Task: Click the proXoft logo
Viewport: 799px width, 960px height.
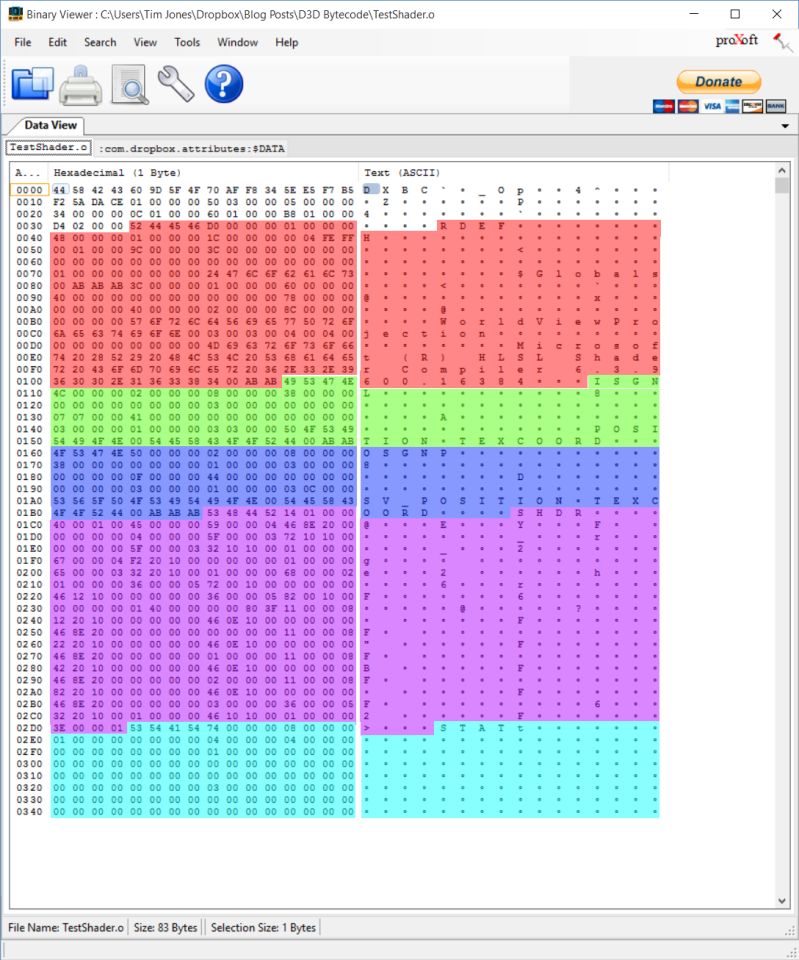Action: pos(737,40)
